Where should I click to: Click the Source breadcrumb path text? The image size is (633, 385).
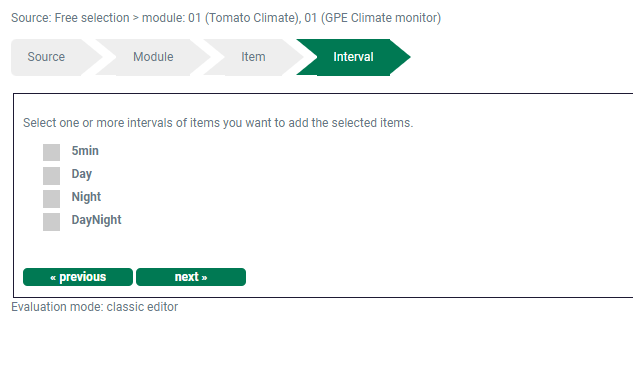pyautogui.click(x=226, y=18)
